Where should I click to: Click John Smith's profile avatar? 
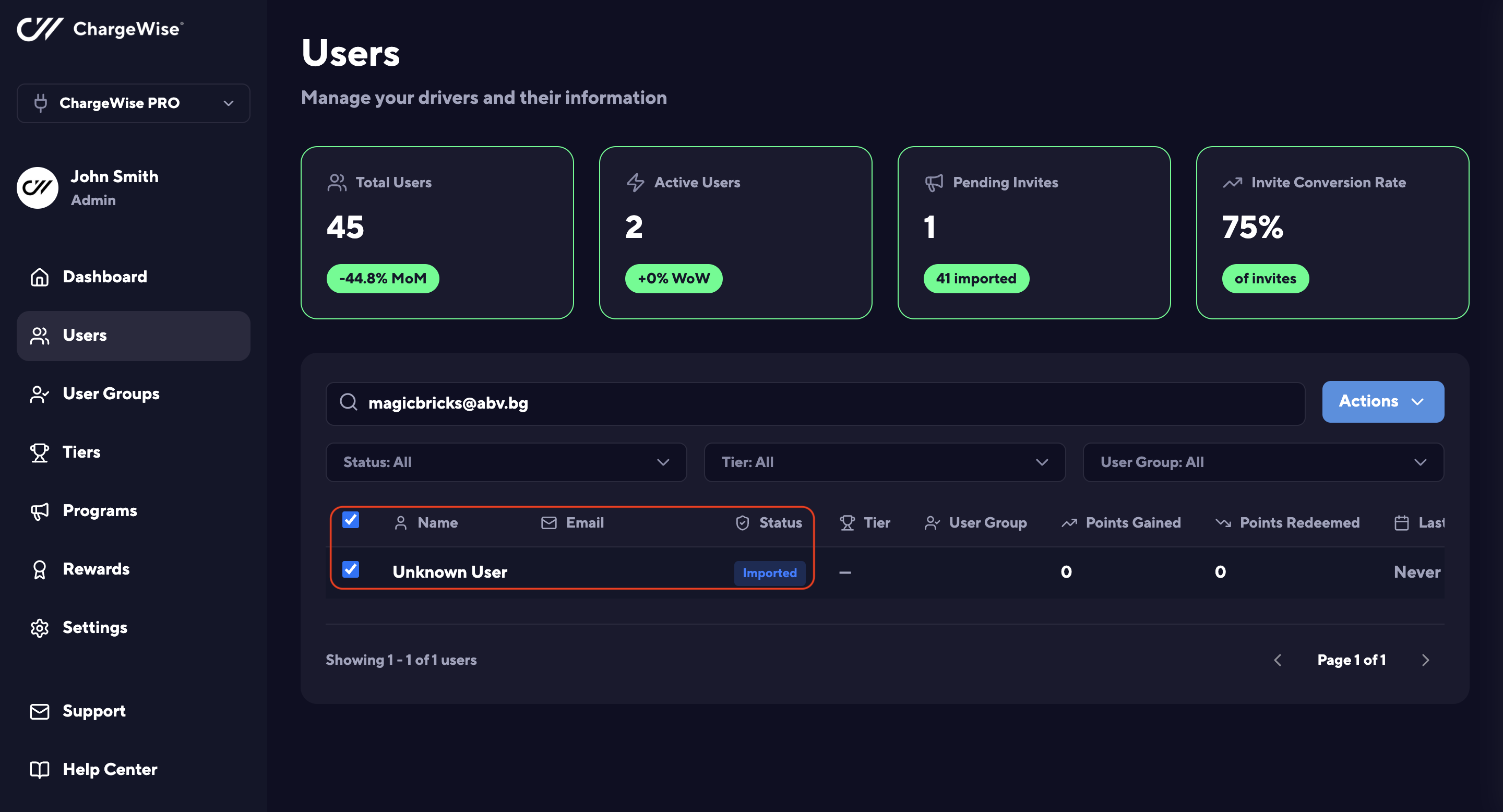coord(38,188)
